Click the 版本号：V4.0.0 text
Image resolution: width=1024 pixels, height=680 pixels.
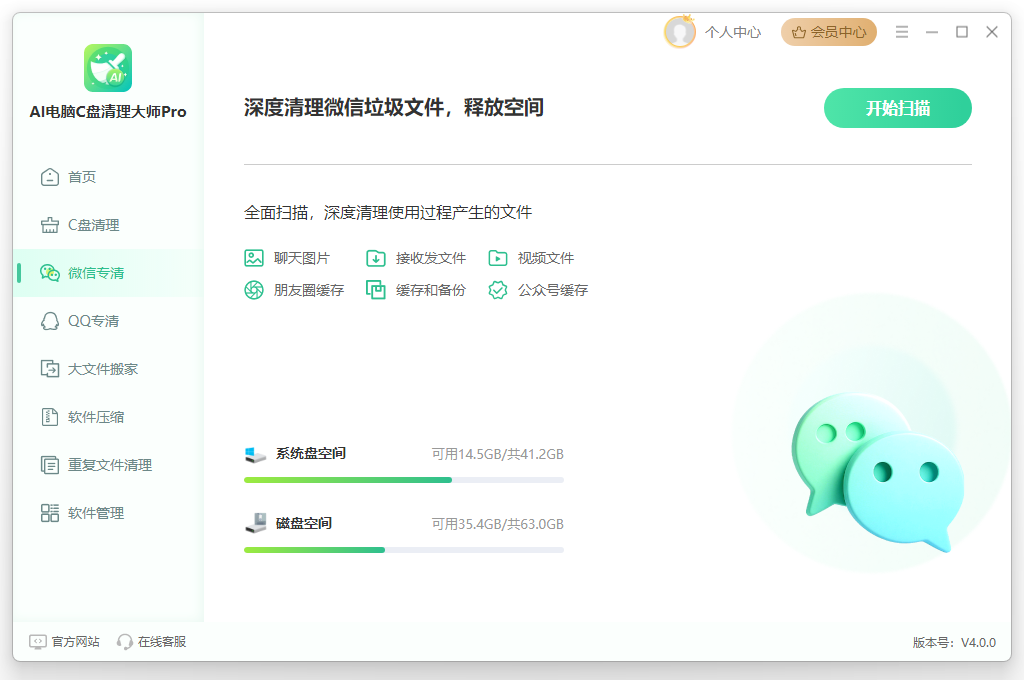point(954,643)
